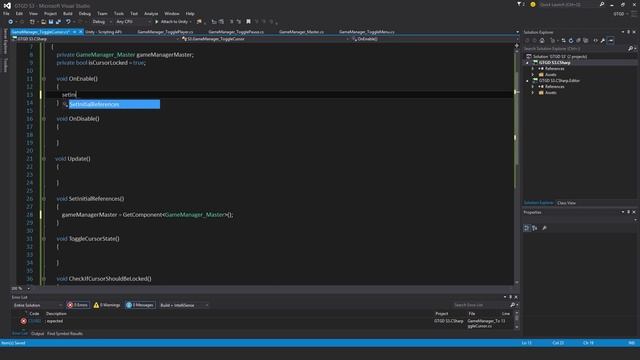Click the Navigate Backward toolbar icon
The height and width of the screenshot is (360, 640).
tap(11, 22)
